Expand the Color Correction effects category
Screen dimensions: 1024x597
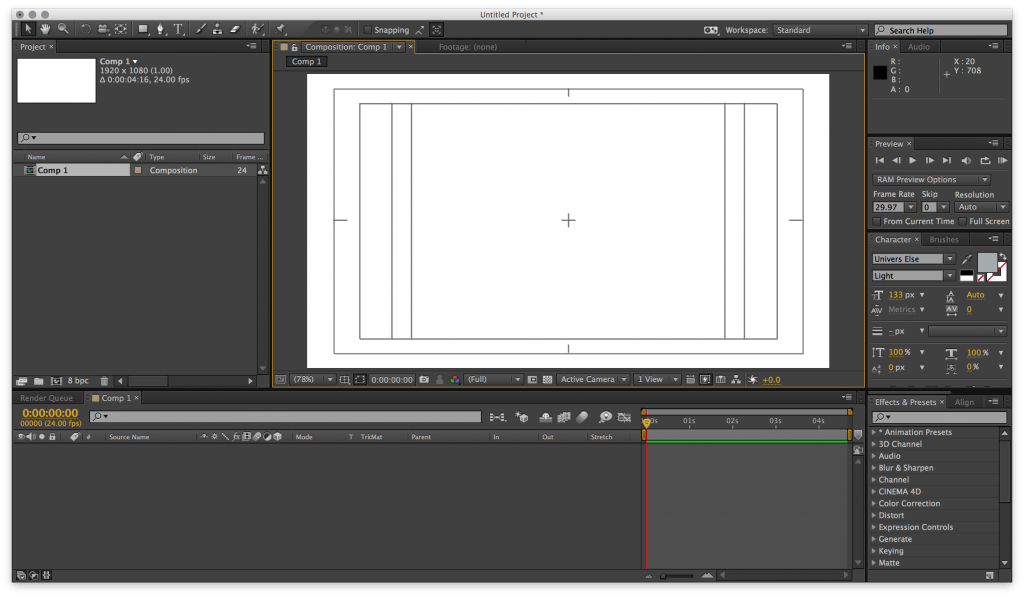[874, 504]
